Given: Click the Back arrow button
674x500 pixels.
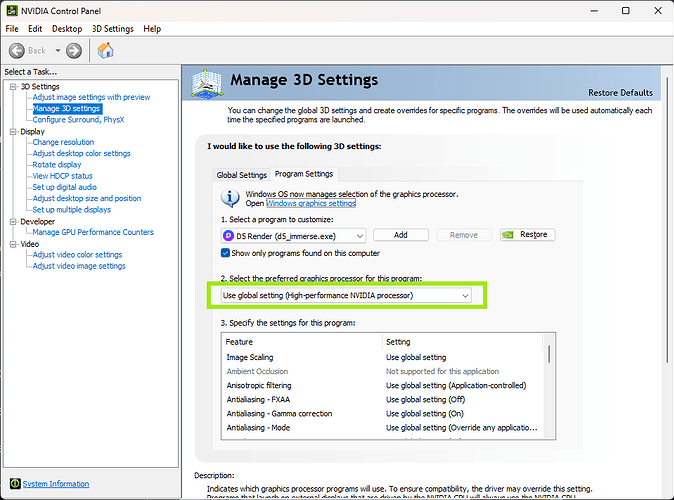Looking at the screenshot, I should pos(19,50).
